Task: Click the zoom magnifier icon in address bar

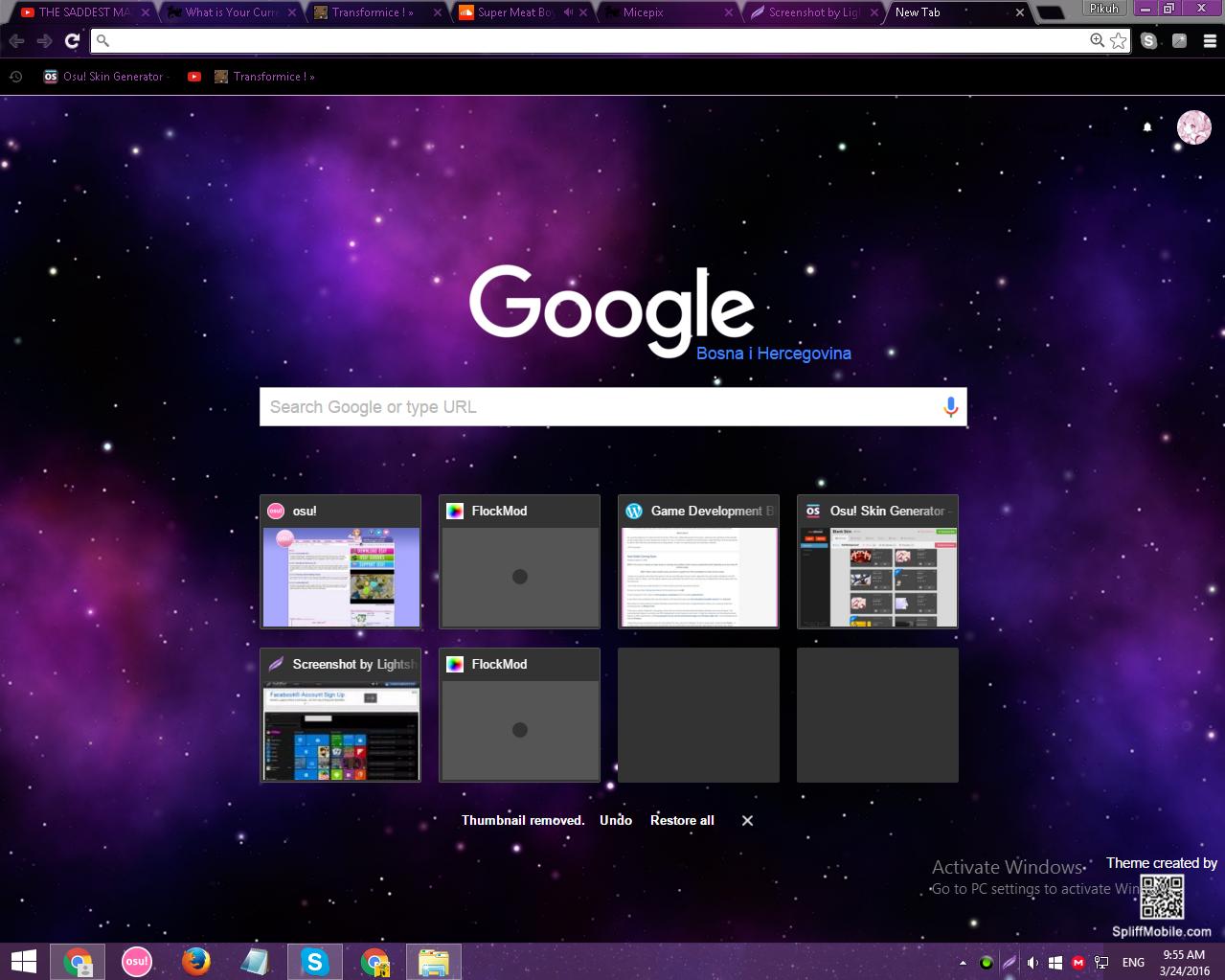Action: tap(1097, 40)
